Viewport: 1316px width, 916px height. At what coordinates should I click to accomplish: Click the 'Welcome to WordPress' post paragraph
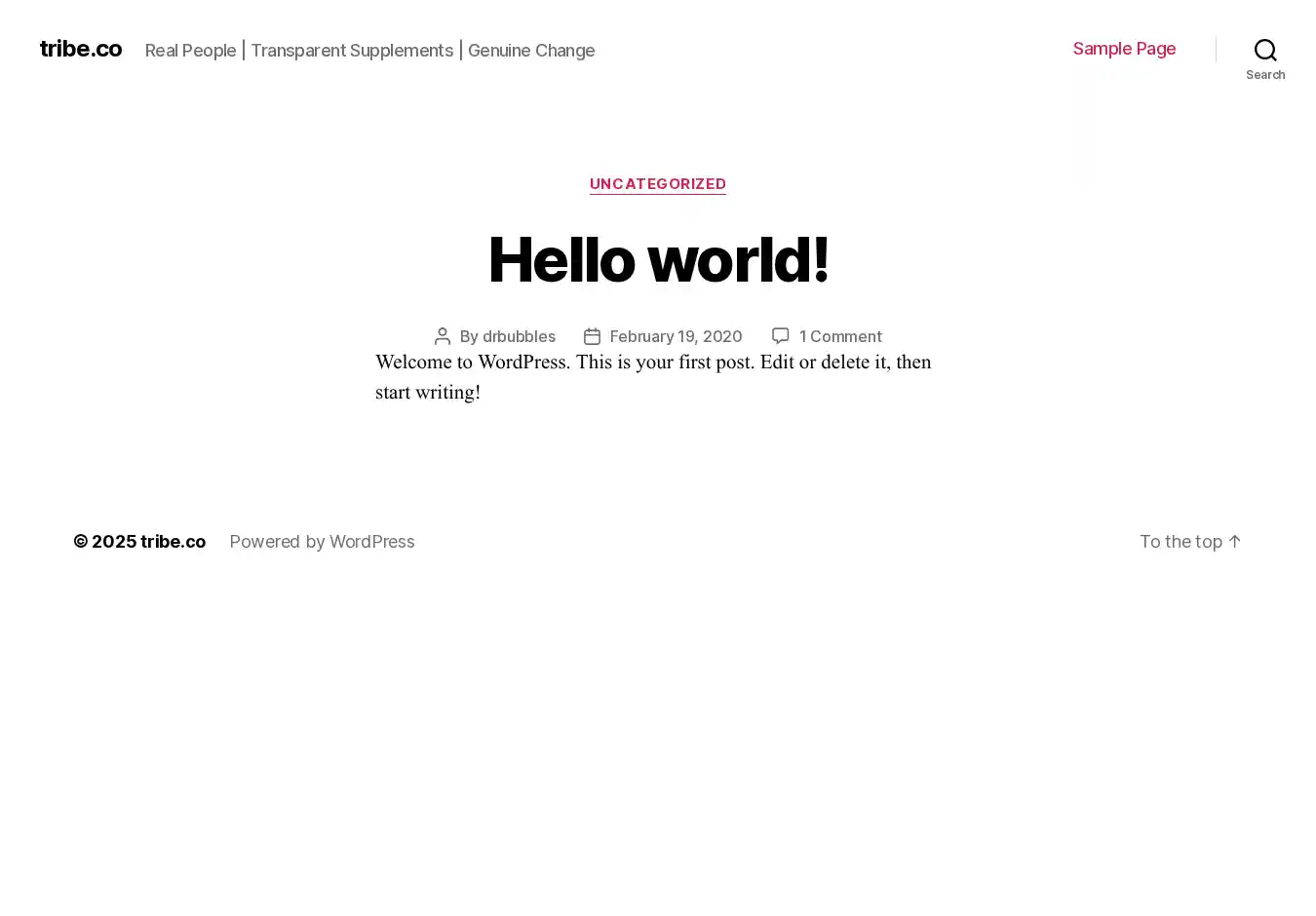653,377
